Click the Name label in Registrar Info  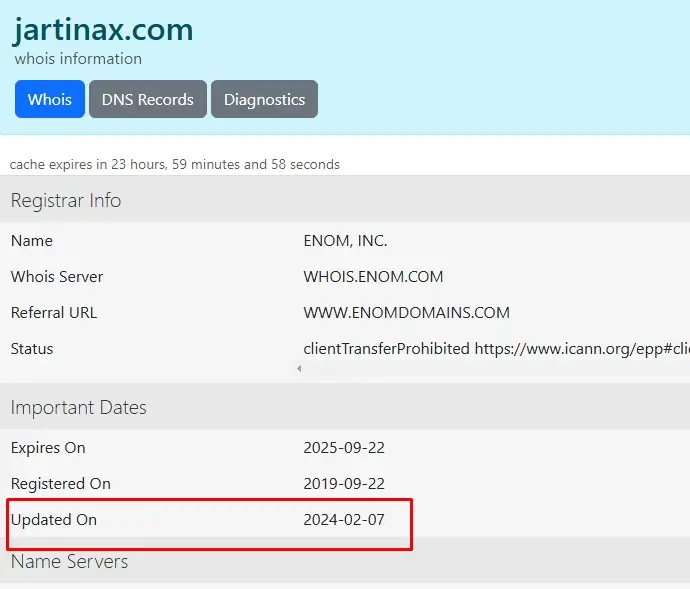[32, 241]
